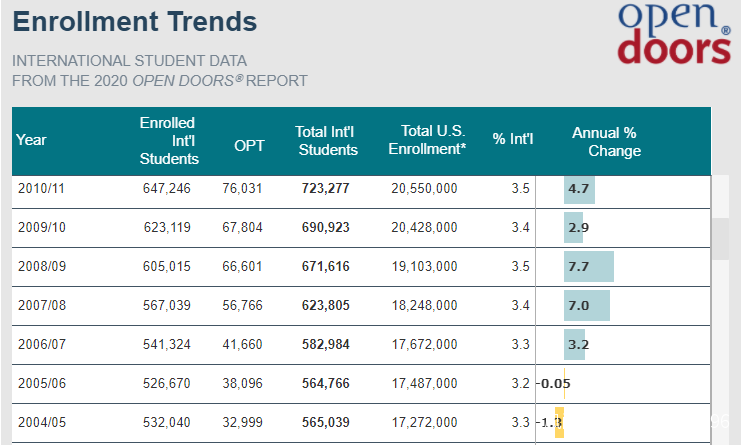Click the 2.9 annual change bar
The width and height of the screenshot is (742, 445).
pyautogui.click(x=573, y=227)
